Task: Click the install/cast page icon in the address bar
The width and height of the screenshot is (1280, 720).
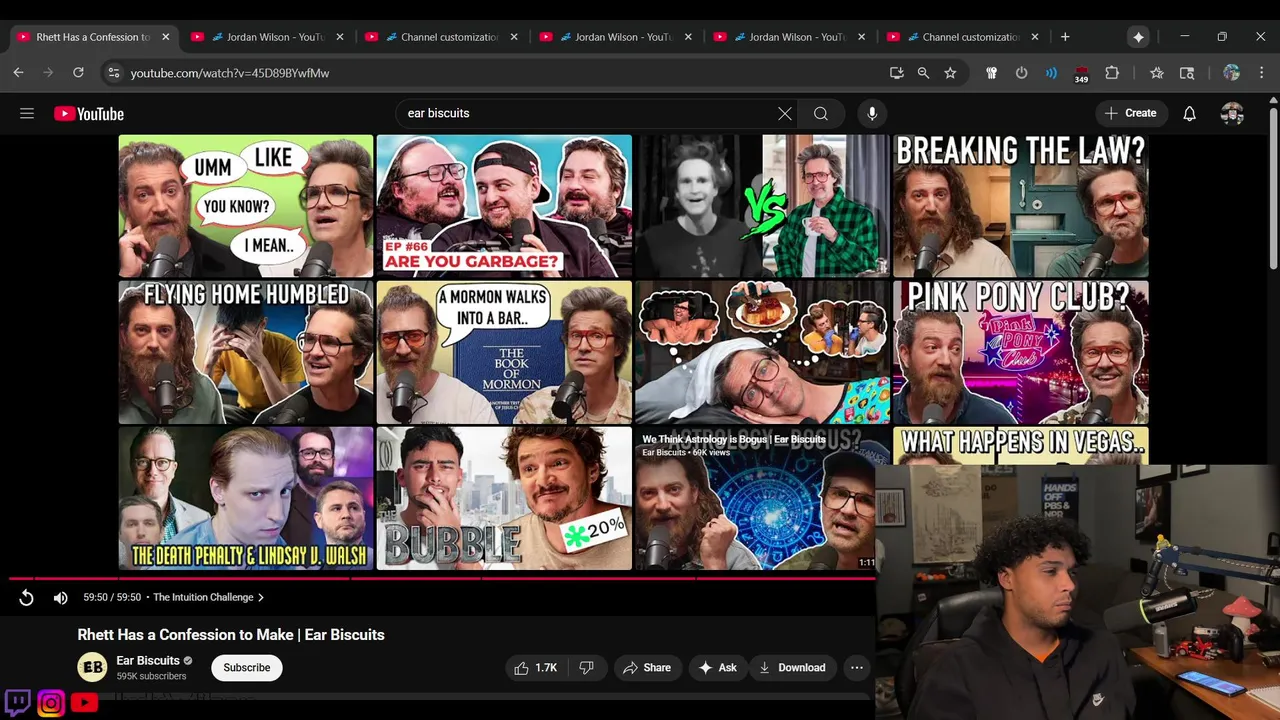Action: (896, 73)
